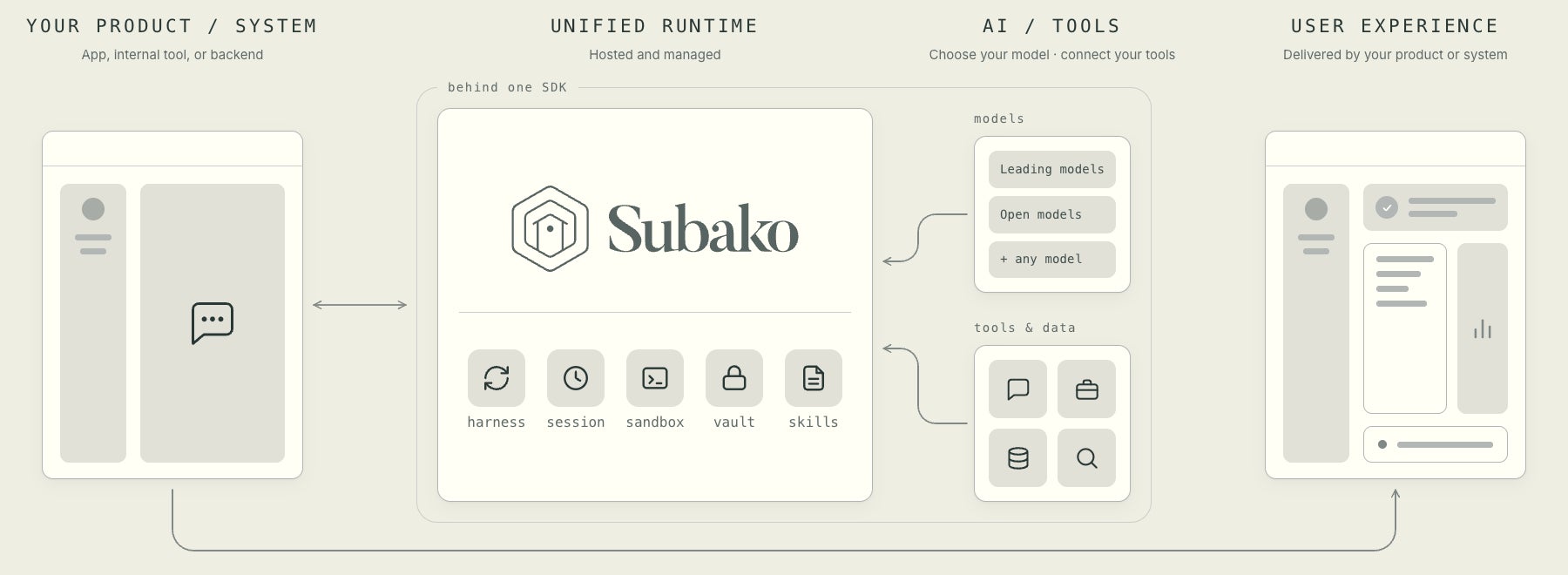This screenshot has height=575, width=1568.
Task: Click the Subako hexagon logo icon
Action: [x=550, y=228]
